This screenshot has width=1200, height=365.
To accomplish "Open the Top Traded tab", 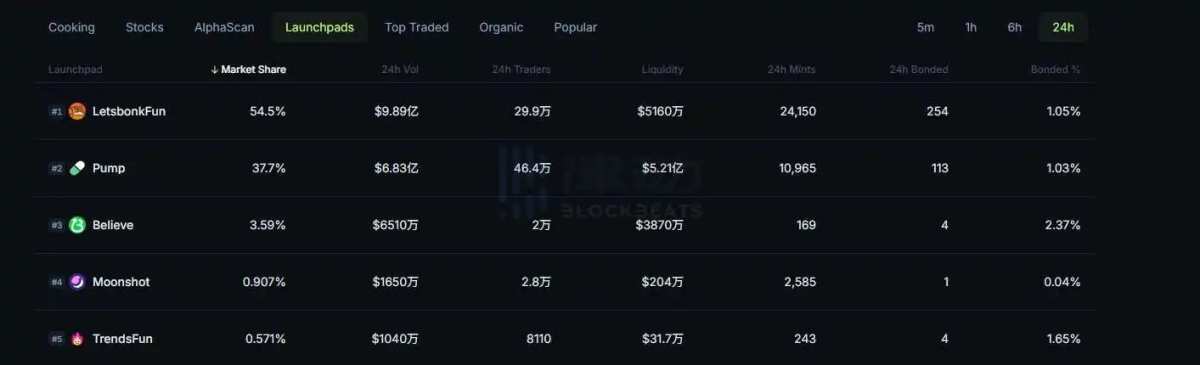I will (x=417, y=27).
